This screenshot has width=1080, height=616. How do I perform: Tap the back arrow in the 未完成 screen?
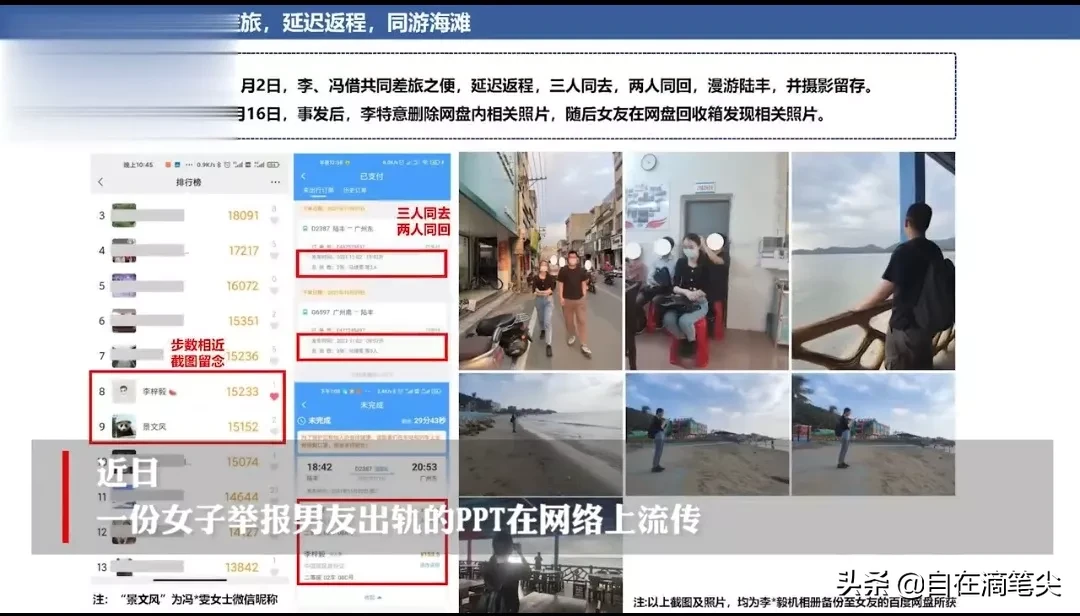[304, 405]
